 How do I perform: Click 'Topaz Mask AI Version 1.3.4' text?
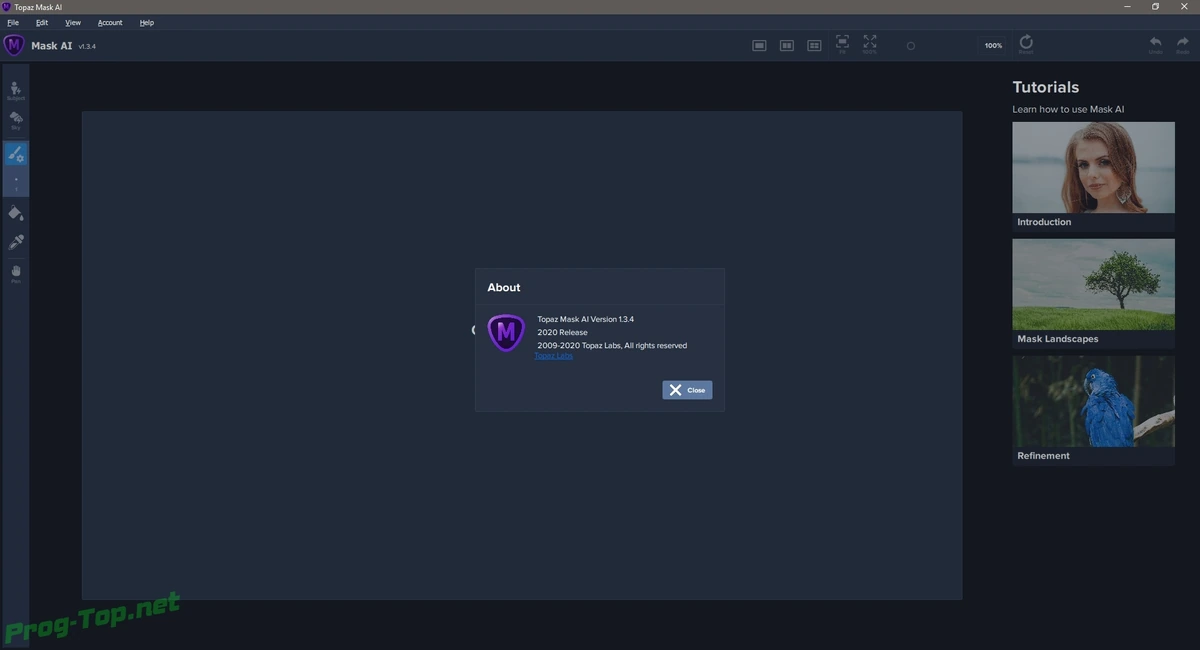pos(585,319)
